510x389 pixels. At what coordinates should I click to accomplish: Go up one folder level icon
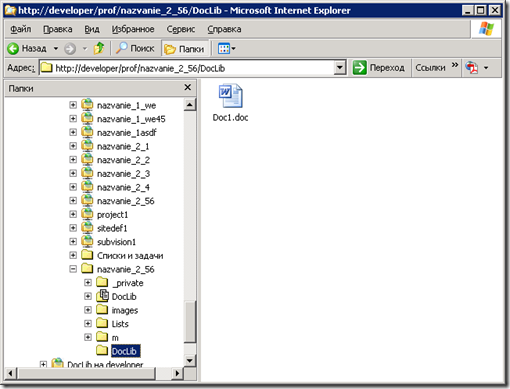point(99,48)
